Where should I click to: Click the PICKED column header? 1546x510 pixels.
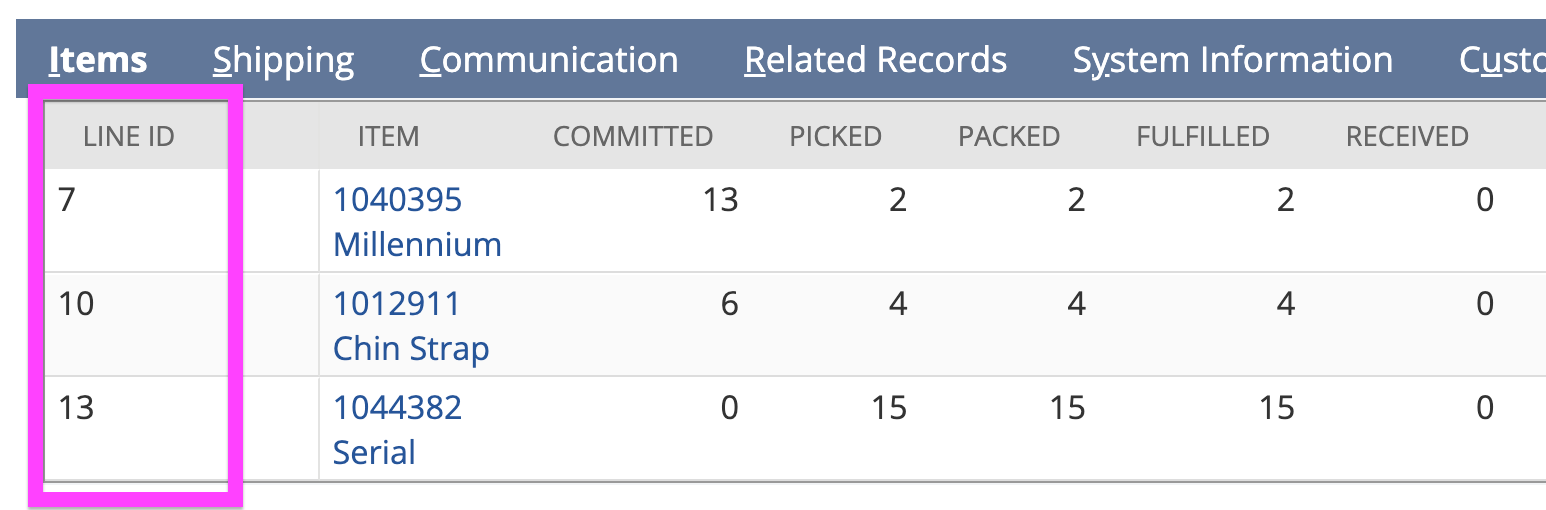(835, 136)
